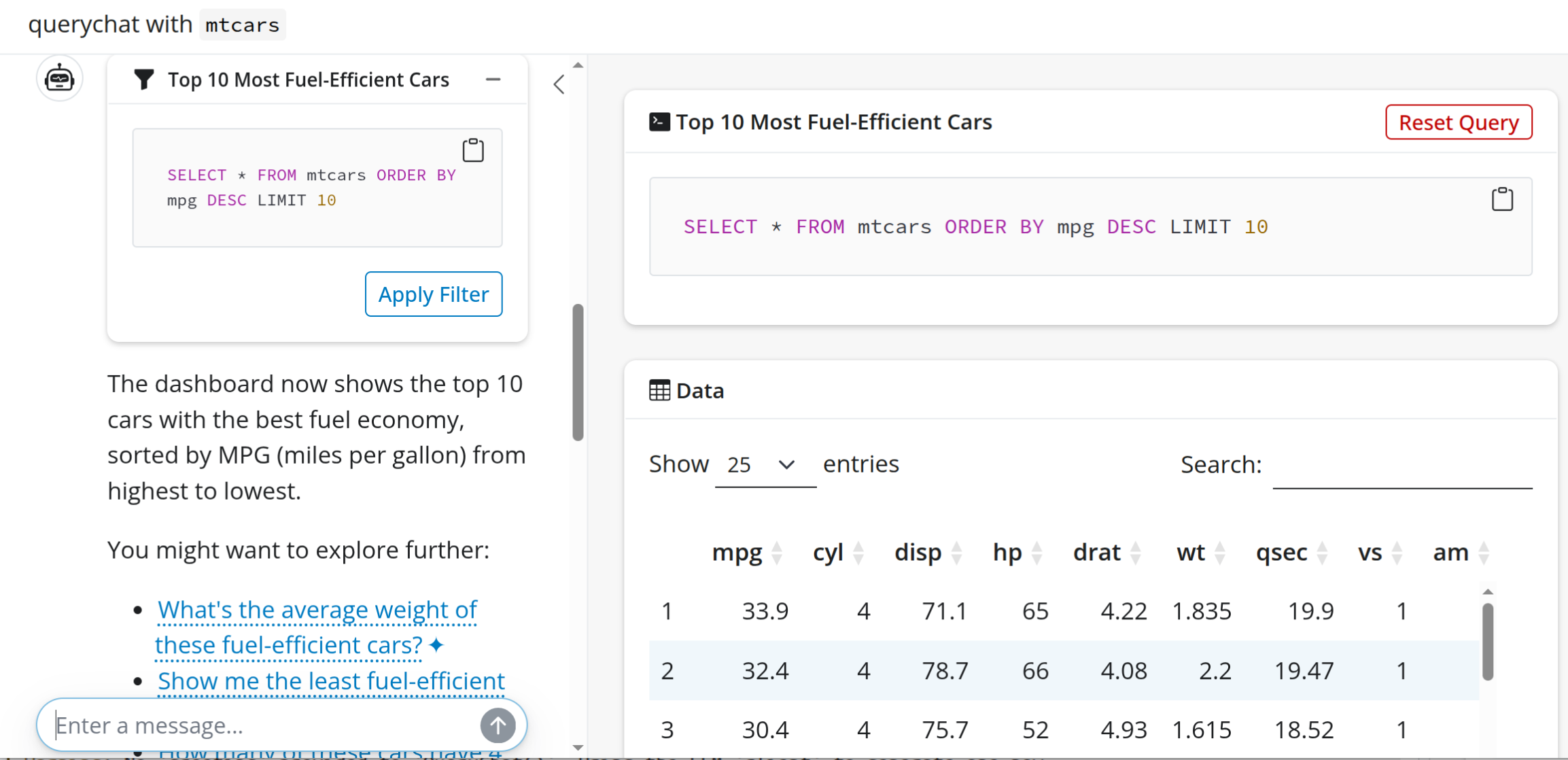Click the filter funnel icon in chat card
The width and height of the screenshot is (1568, 760).
(x=143, y=80)
